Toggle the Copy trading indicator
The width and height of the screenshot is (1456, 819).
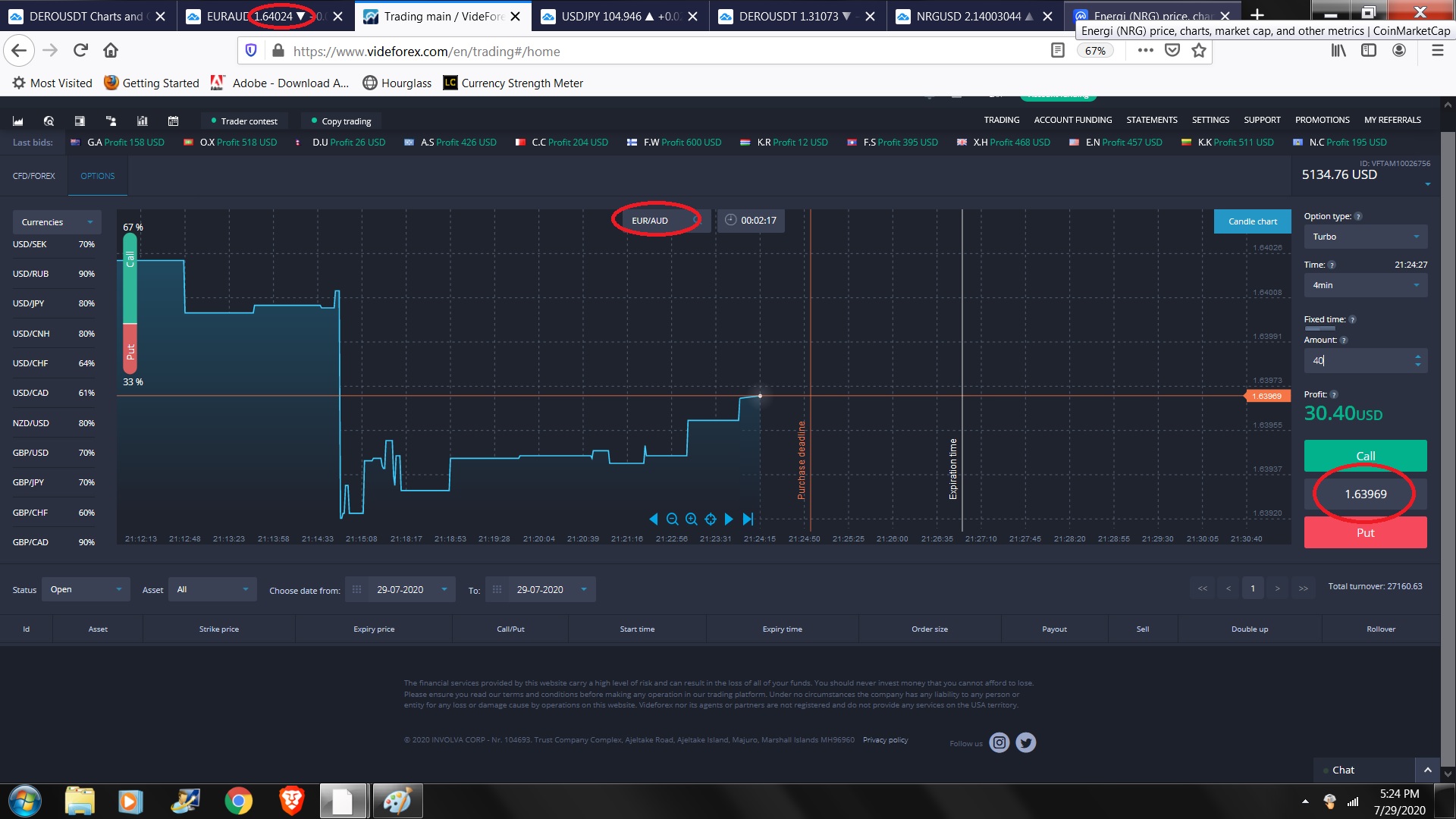341,121
